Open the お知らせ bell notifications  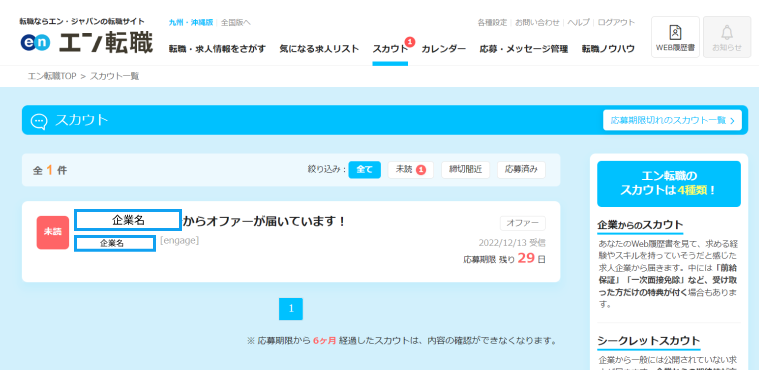click(727, 37)
